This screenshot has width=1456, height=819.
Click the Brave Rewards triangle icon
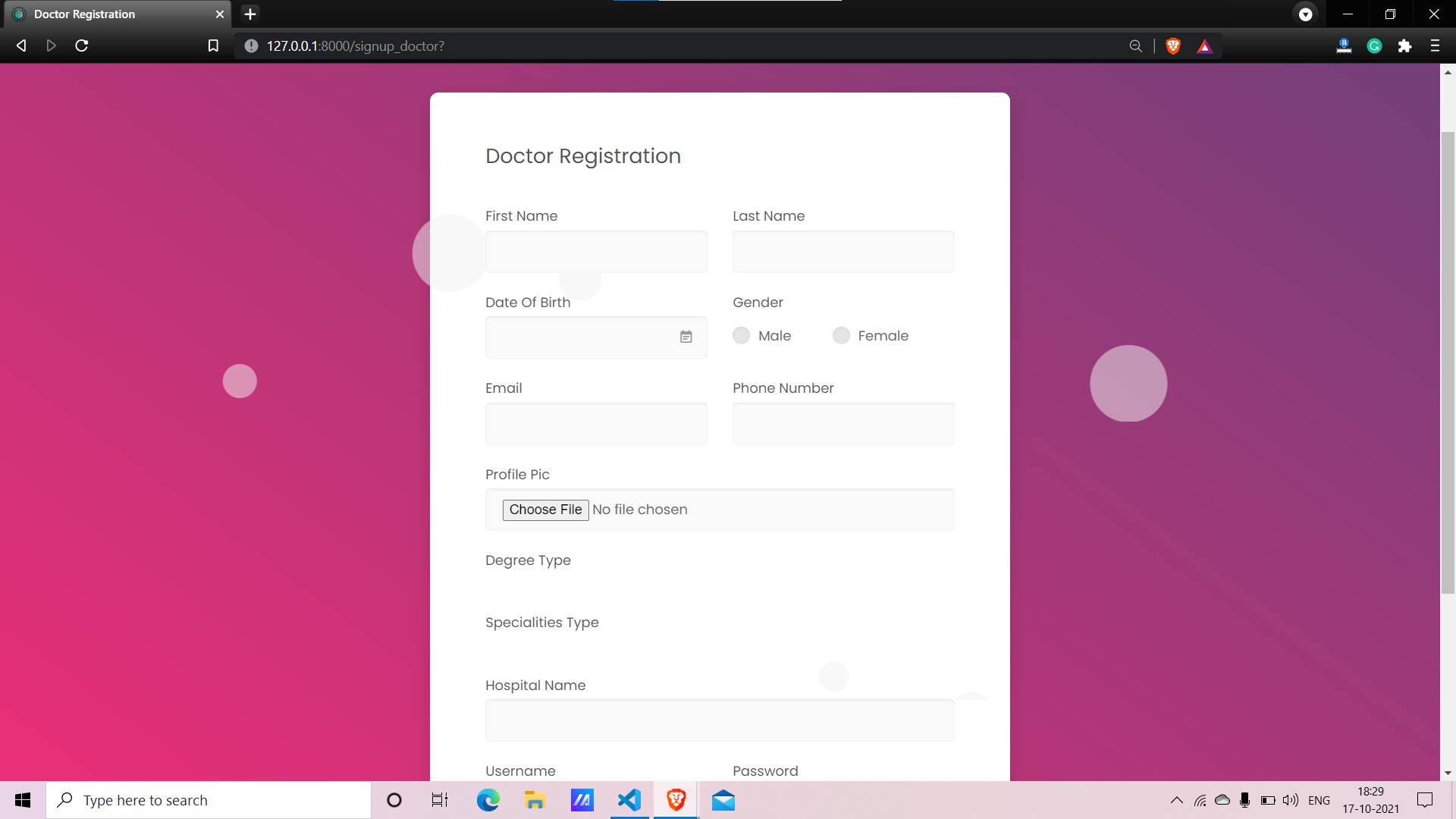(1204, 46)
